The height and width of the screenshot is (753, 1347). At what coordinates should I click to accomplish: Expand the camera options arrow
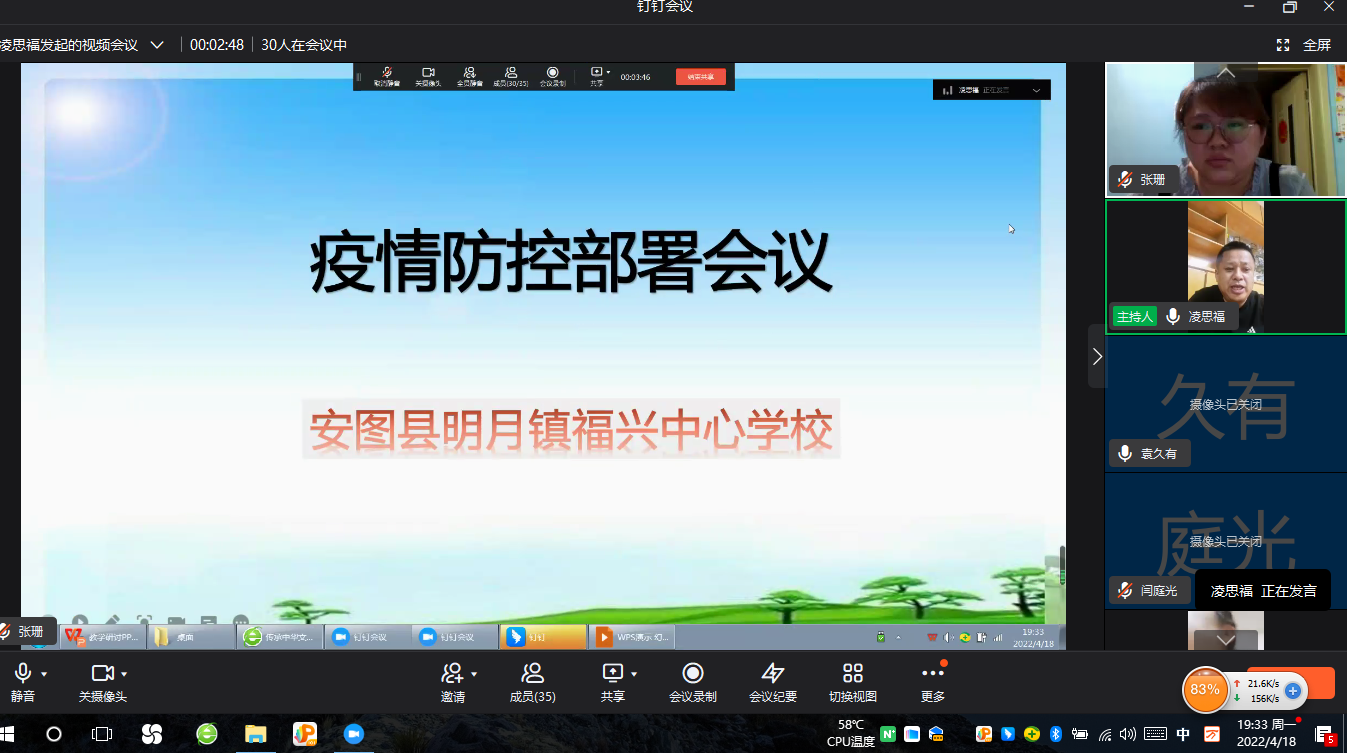tap(124, 674)
